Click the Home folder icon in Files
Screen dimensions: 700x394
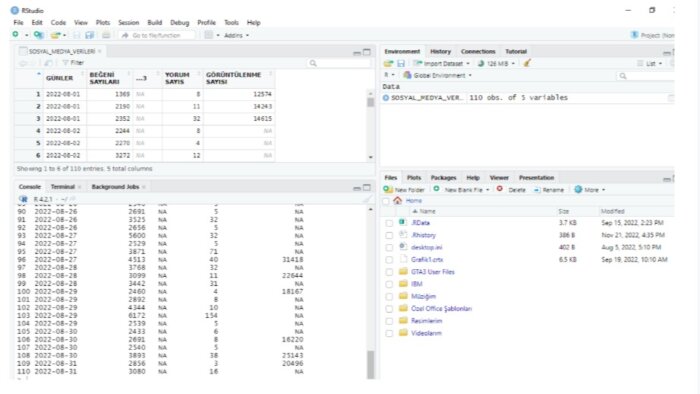click(x=397, y=201)
